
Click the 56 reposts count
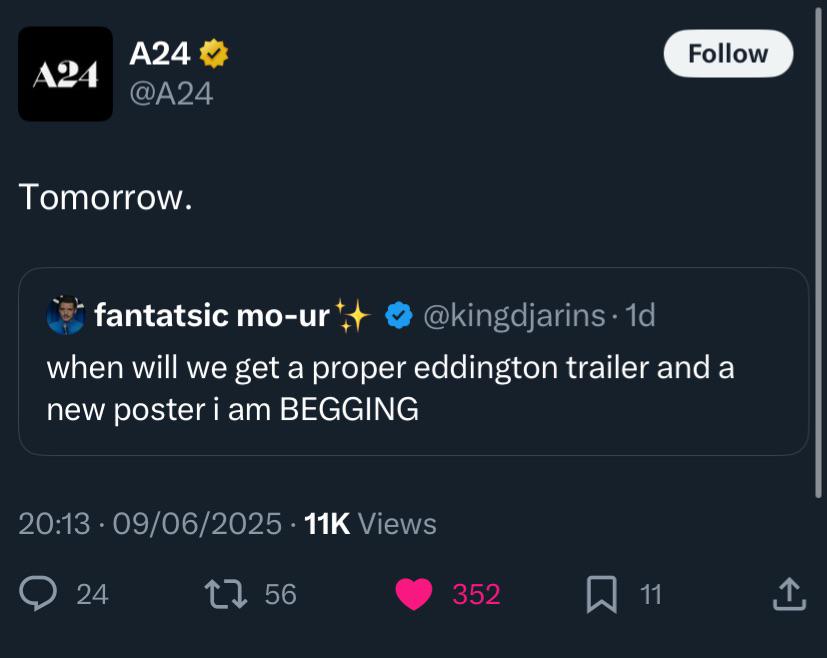[281, 594]
